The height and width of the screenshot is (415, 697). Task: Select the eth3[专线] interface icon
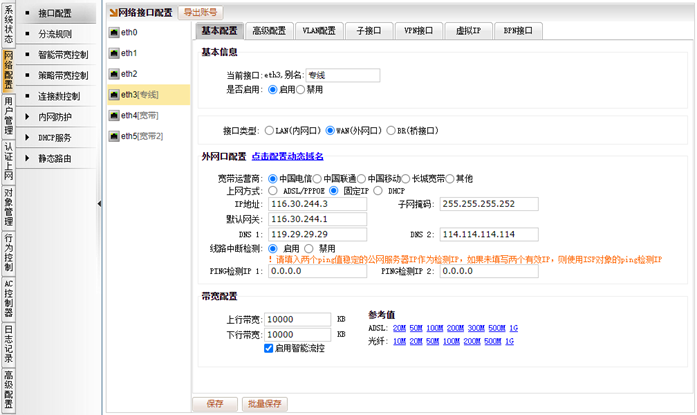click(x=113, y=95)
